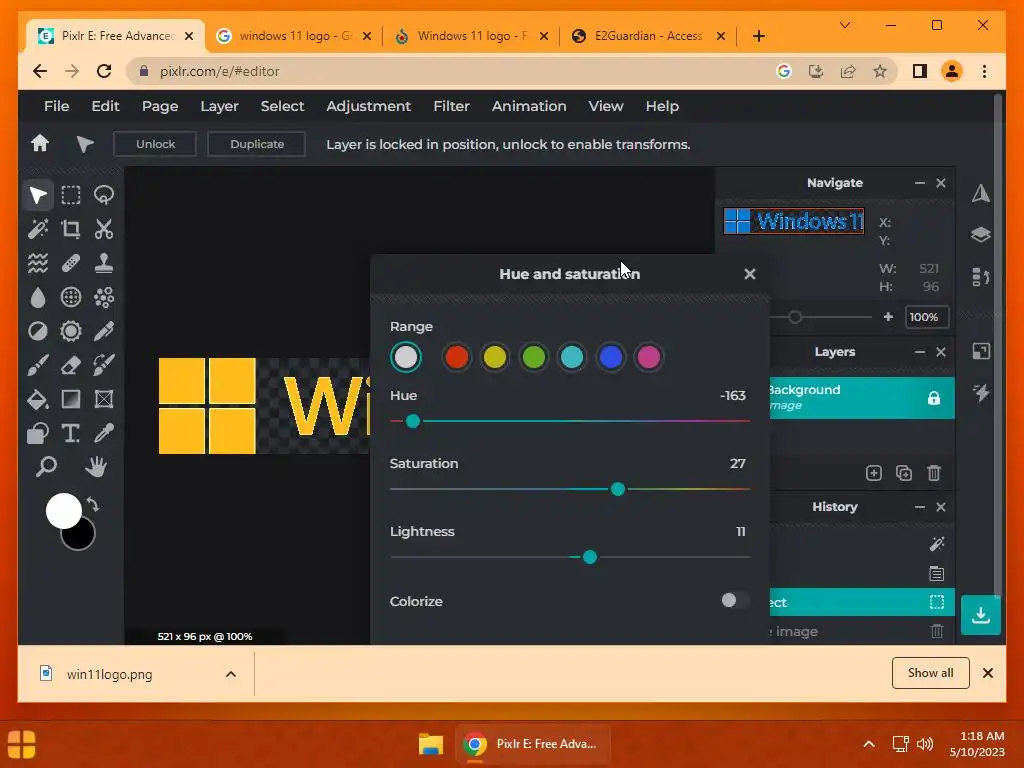The width and height of the screenshot is (1024, 768).
Task: Click the Home icon in Pixlr toolbar
Action: (x=40, y=144)
